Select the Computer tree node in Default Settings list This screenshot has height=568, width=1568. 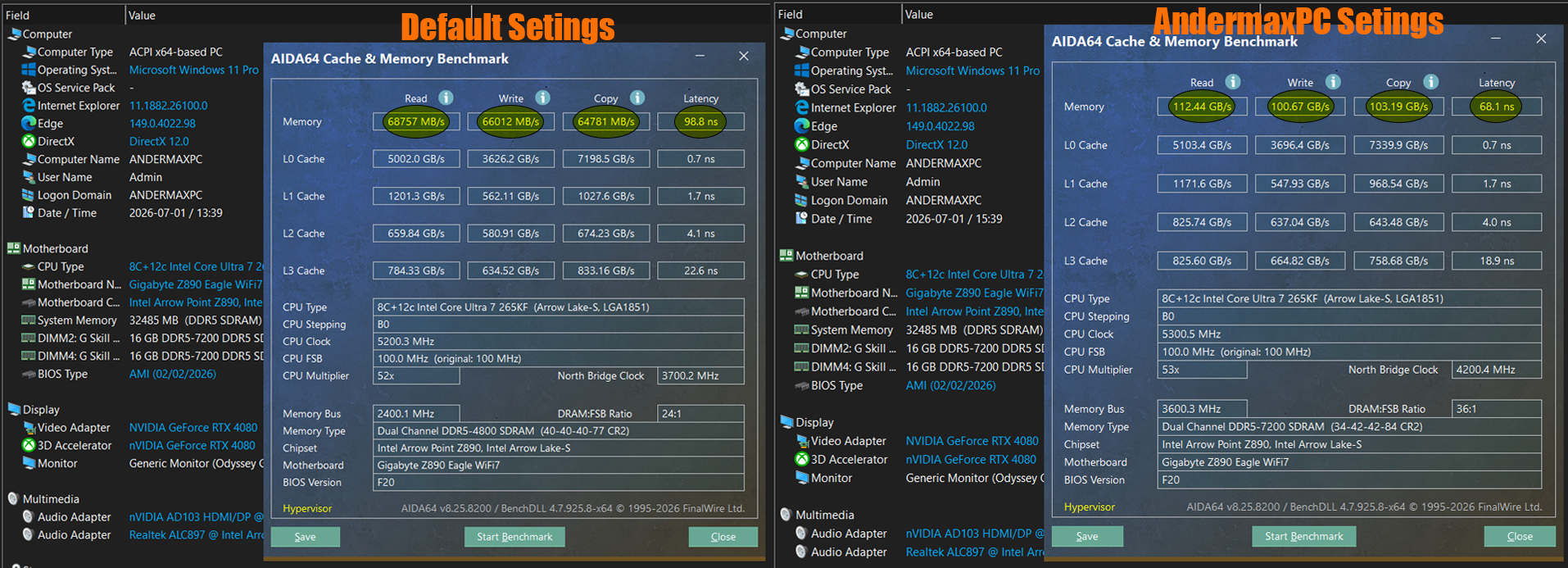[x=48, y=34]
